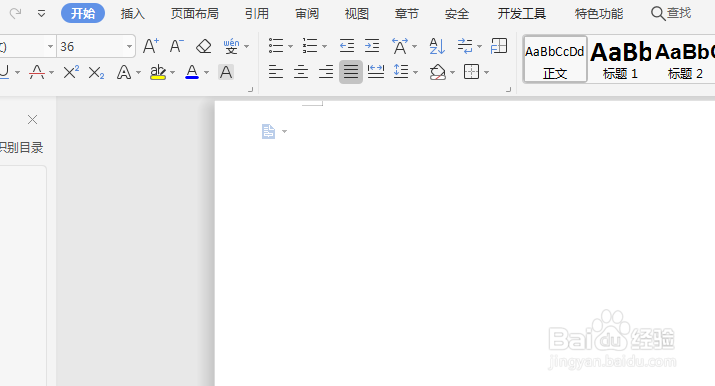The height and width of the screenshot is (386, 715).
Task: Decrease font size with A- icon
Action: (x=176, y=46)
